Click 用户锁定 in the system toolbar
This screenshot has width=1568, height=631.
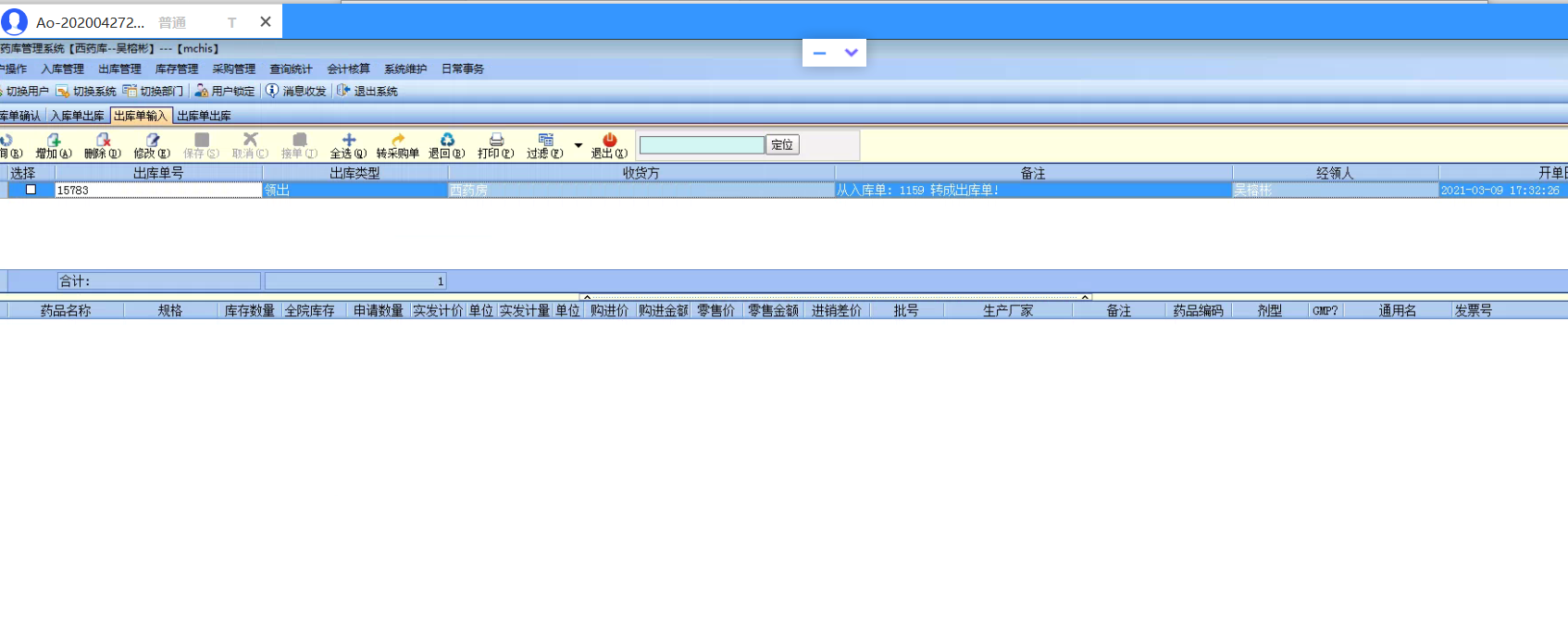pyautogui.click(x=225, y=91)
